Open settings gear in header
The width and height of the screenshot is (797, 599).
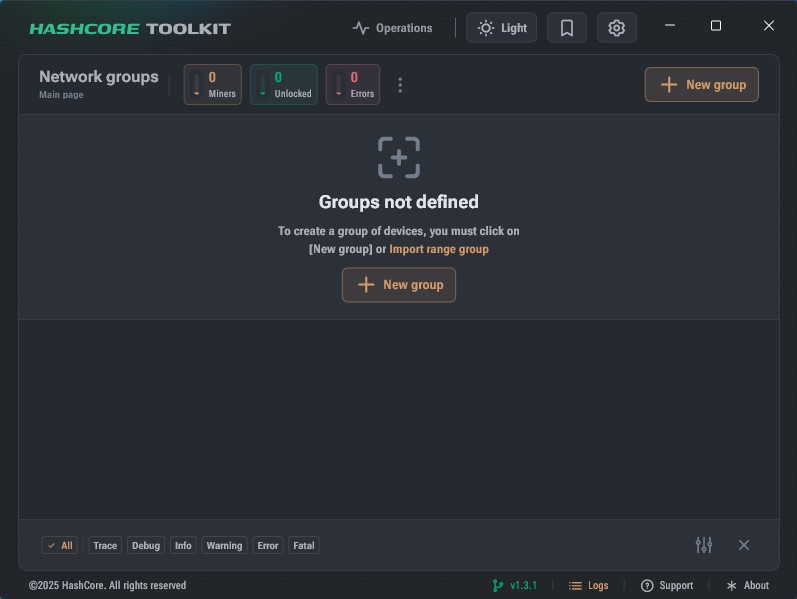coord(617,28)
